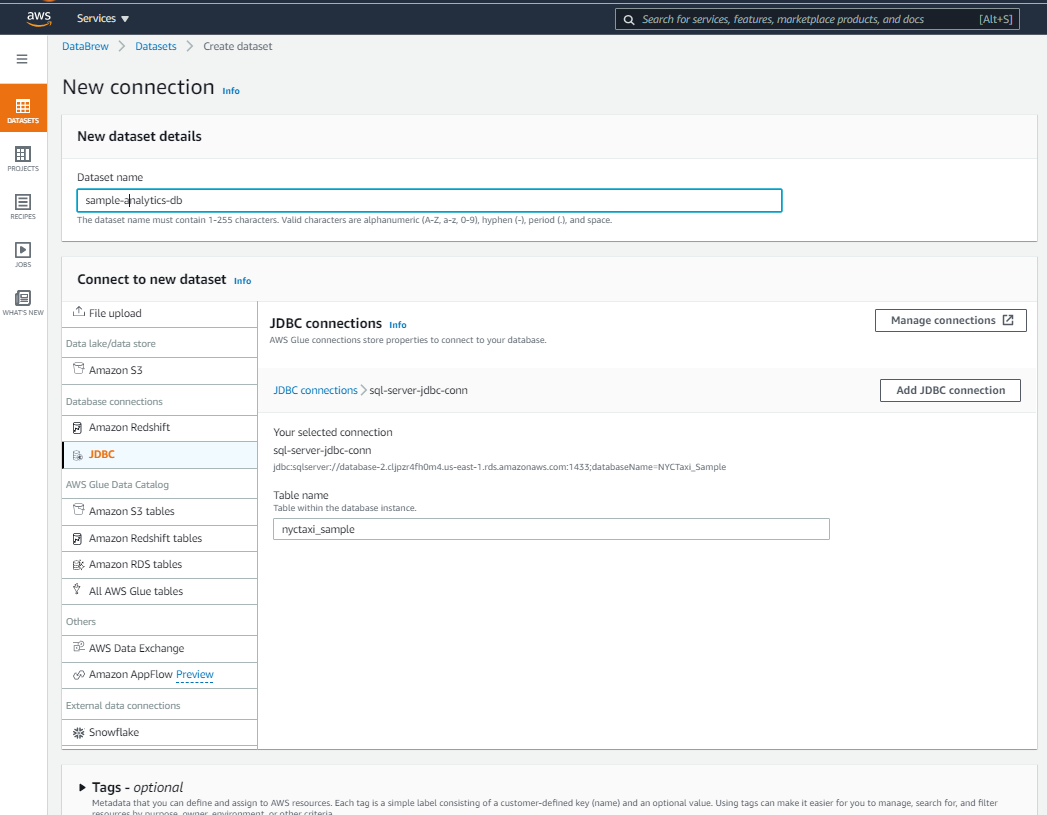Select the Amazon S3 data store icon

(80, 370)
